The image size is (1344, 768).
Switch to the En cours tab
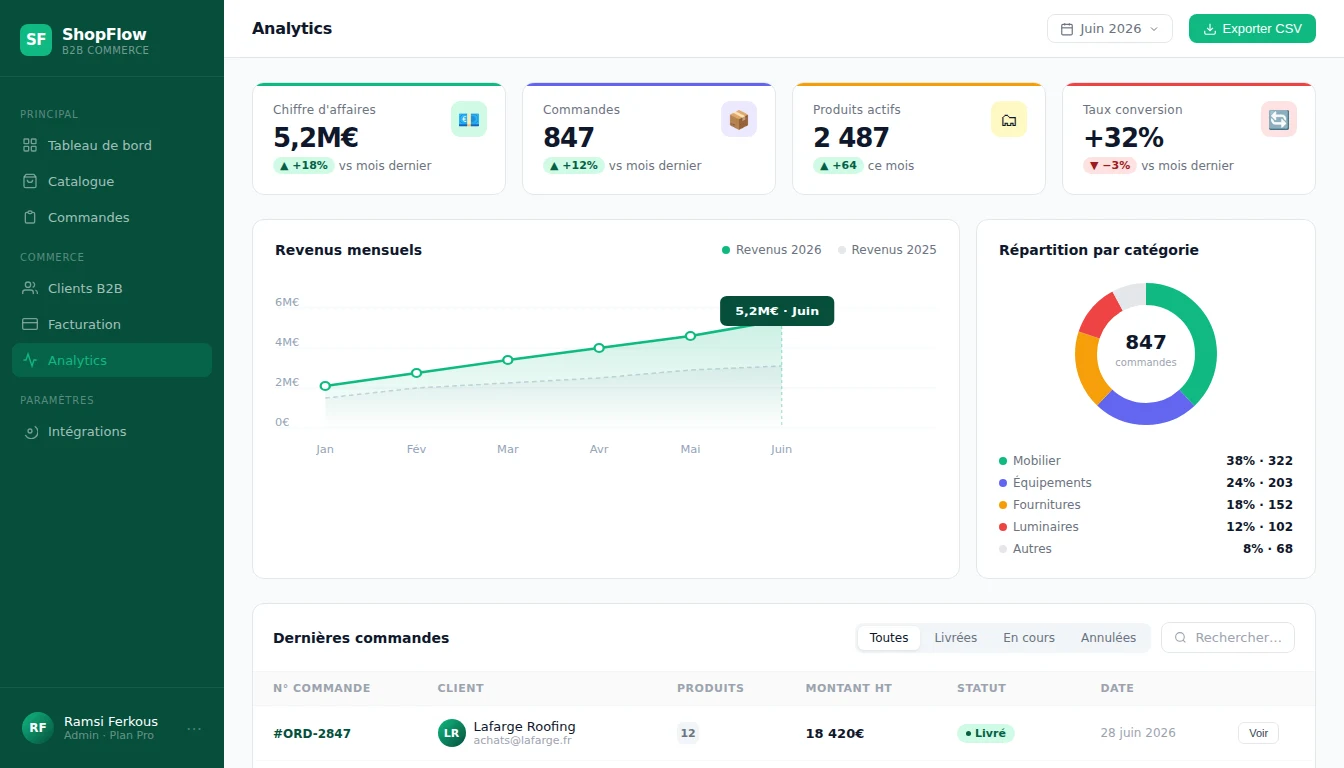click(1029, 637)
